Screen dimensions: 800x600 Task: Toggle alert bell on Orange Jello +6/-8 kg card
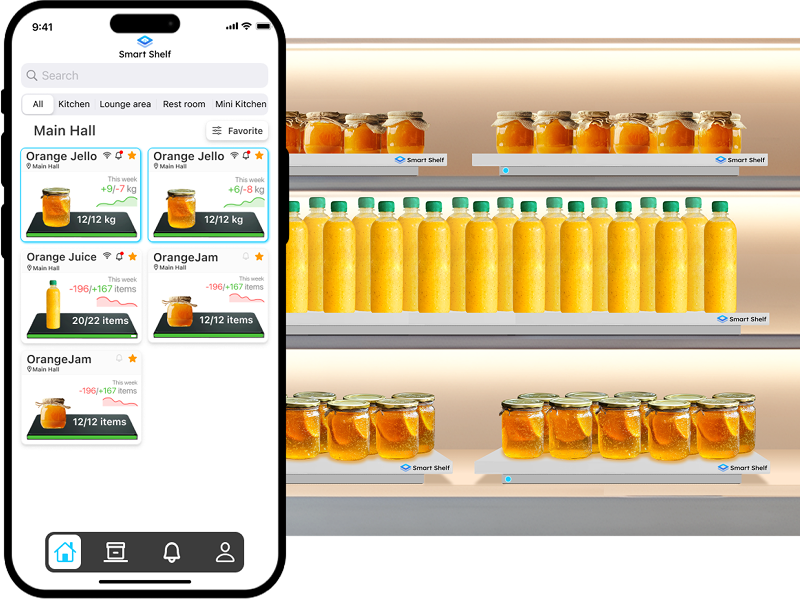point(246,155)
